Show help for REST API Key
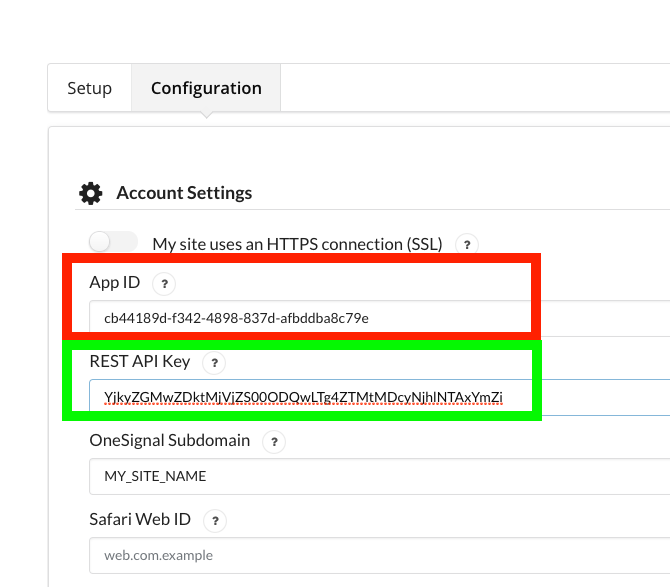The height and width of the screenshot is (587, 670). point(215,362)
